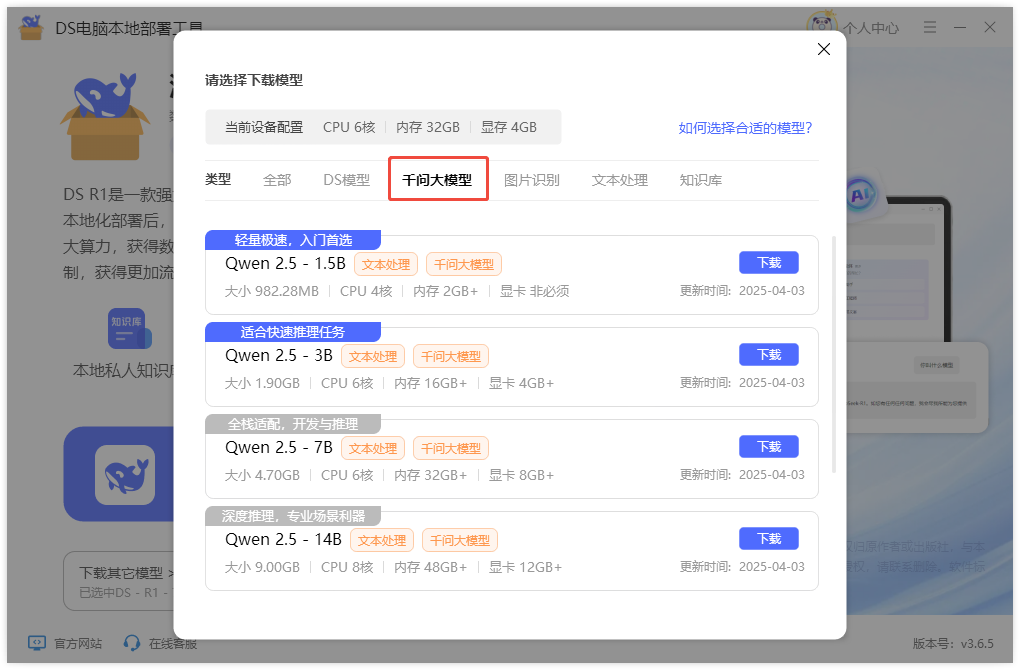Viewport: 1020px width, 670px height.
Task: Open the 官方网站 link
Action: coord(78,643)
